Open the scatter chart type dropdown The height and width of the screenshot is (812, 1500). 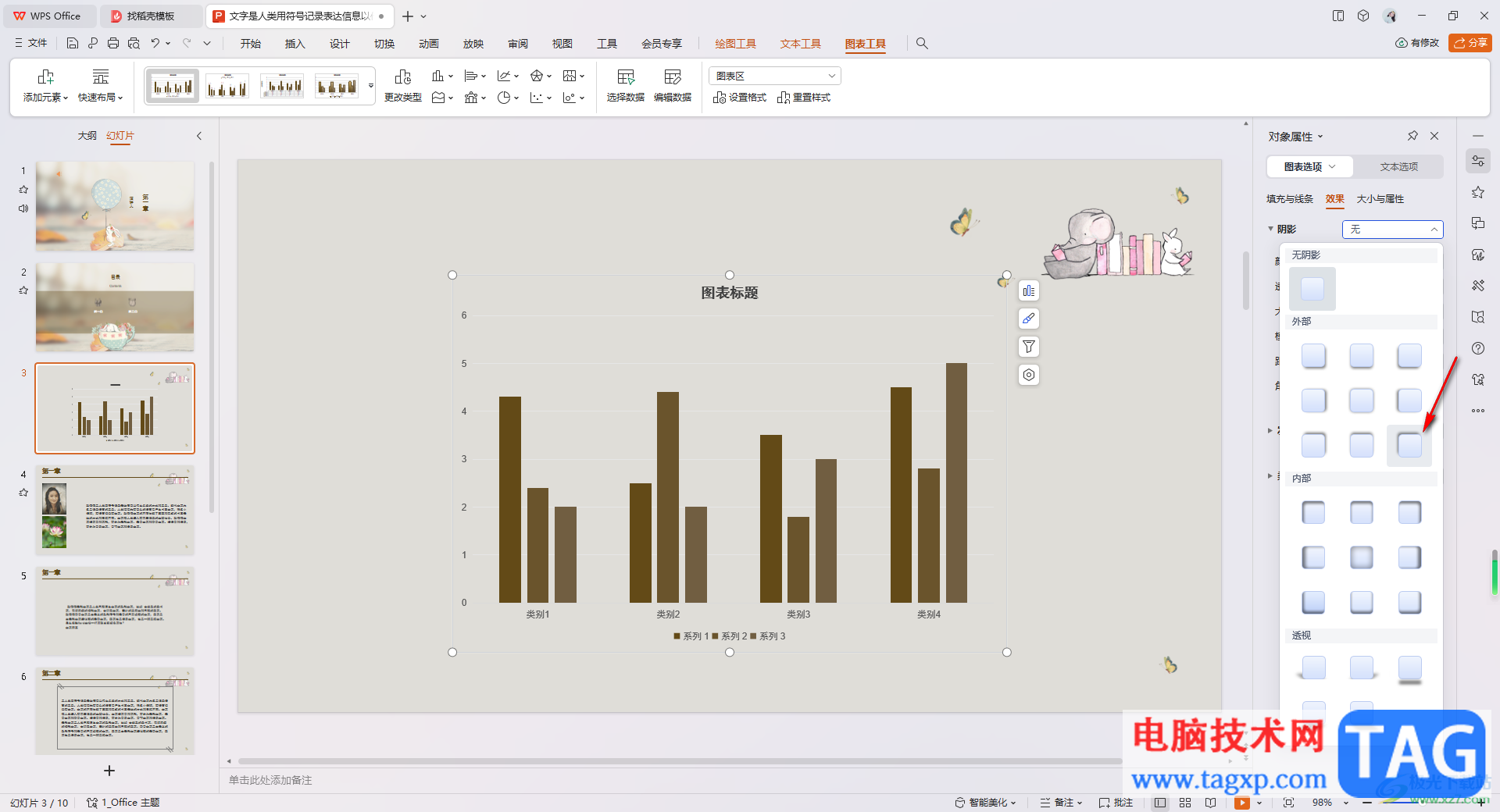541,98
